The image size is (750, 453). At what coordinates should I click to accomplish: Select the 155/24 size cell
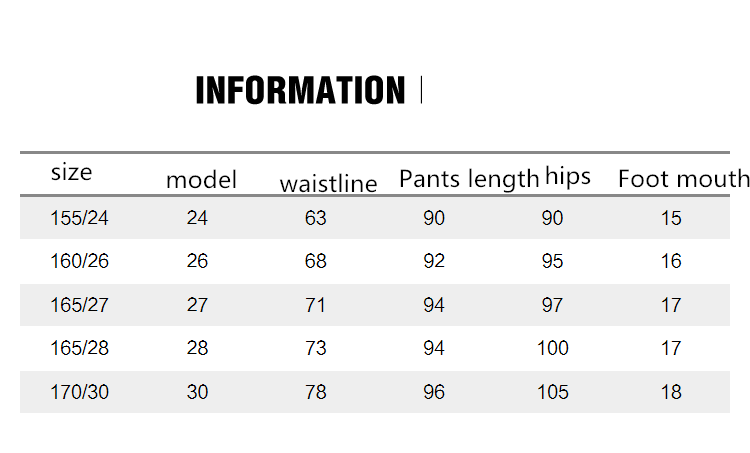(x=79, y=218)
